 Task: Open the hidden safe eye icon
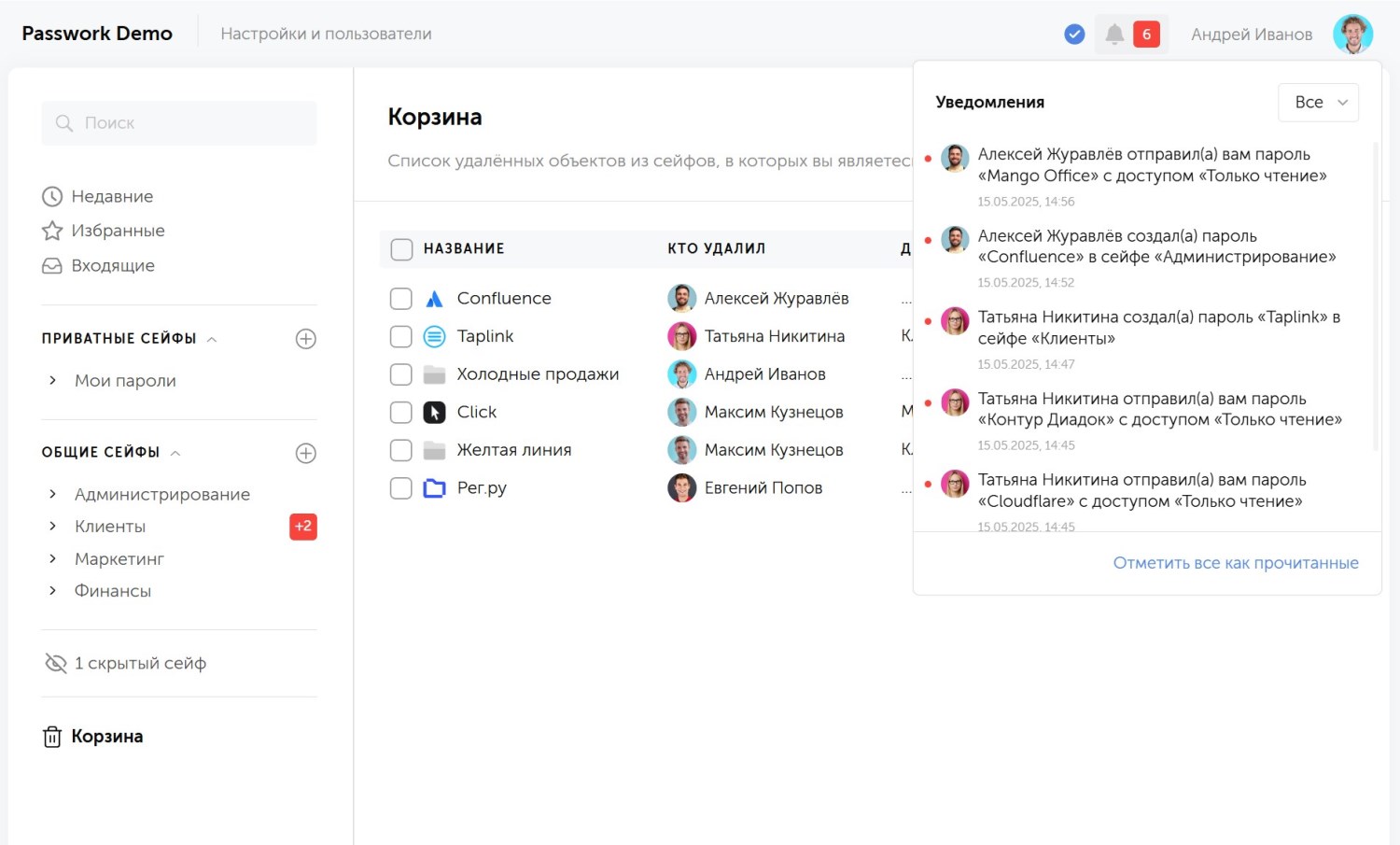point(56,663)
